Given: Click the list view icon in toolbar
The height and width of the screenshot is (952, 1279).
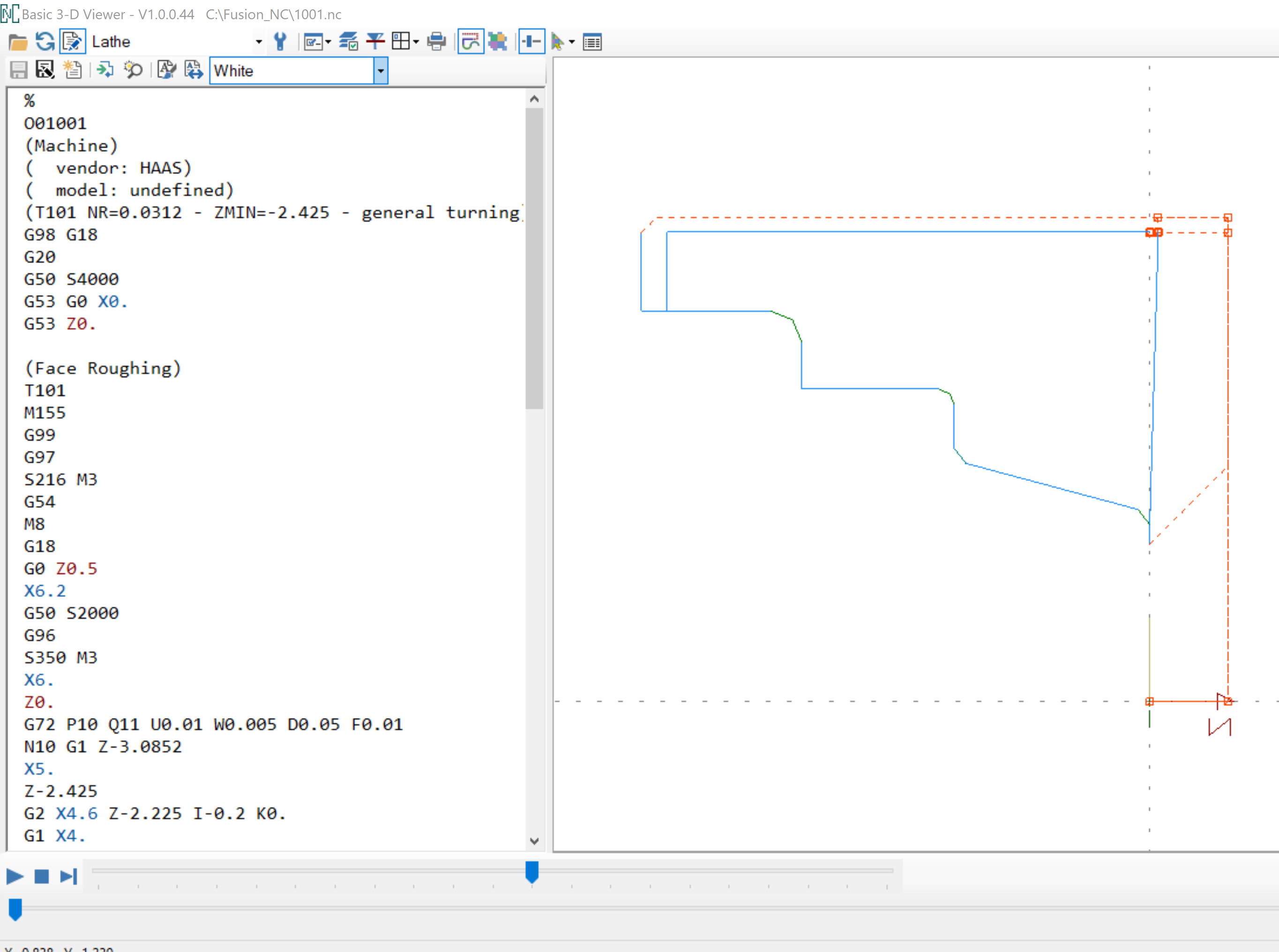Looking at the screenshot, I should (592, 42).
